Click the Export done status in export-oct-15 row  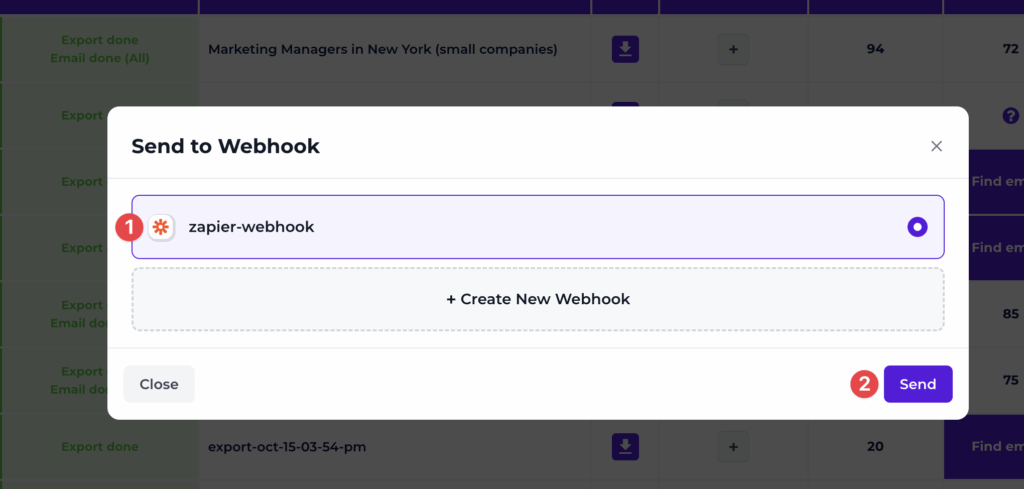99,447
